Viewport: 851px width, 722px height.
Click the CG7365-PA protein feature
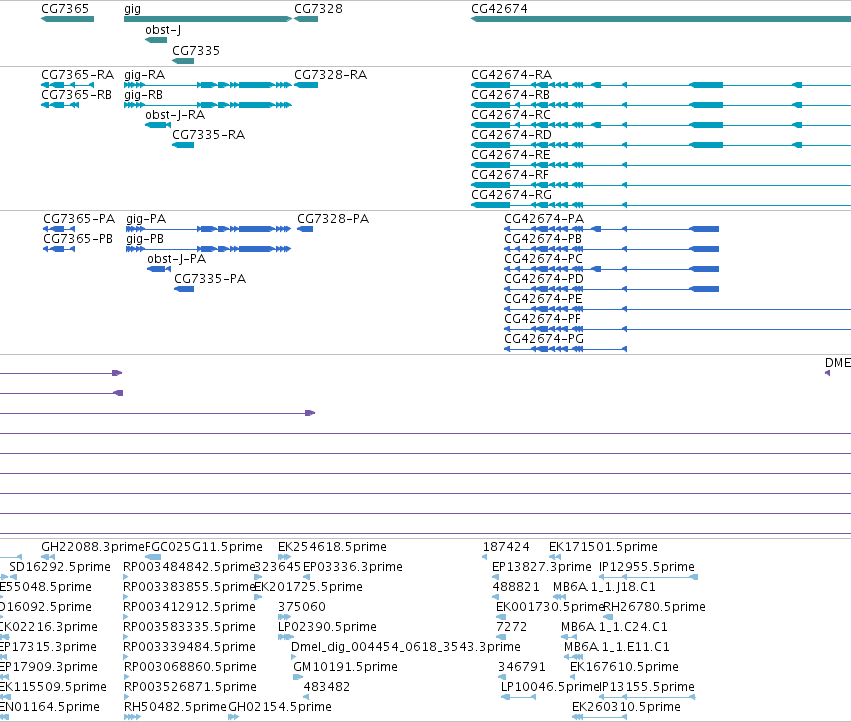tap(59, 229)
